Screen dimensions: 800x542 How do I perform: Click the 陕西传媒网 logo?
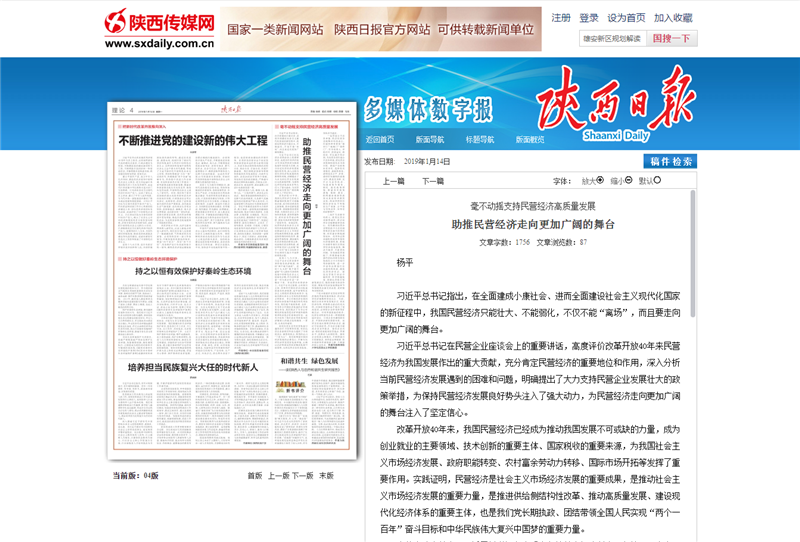point(159,28)
